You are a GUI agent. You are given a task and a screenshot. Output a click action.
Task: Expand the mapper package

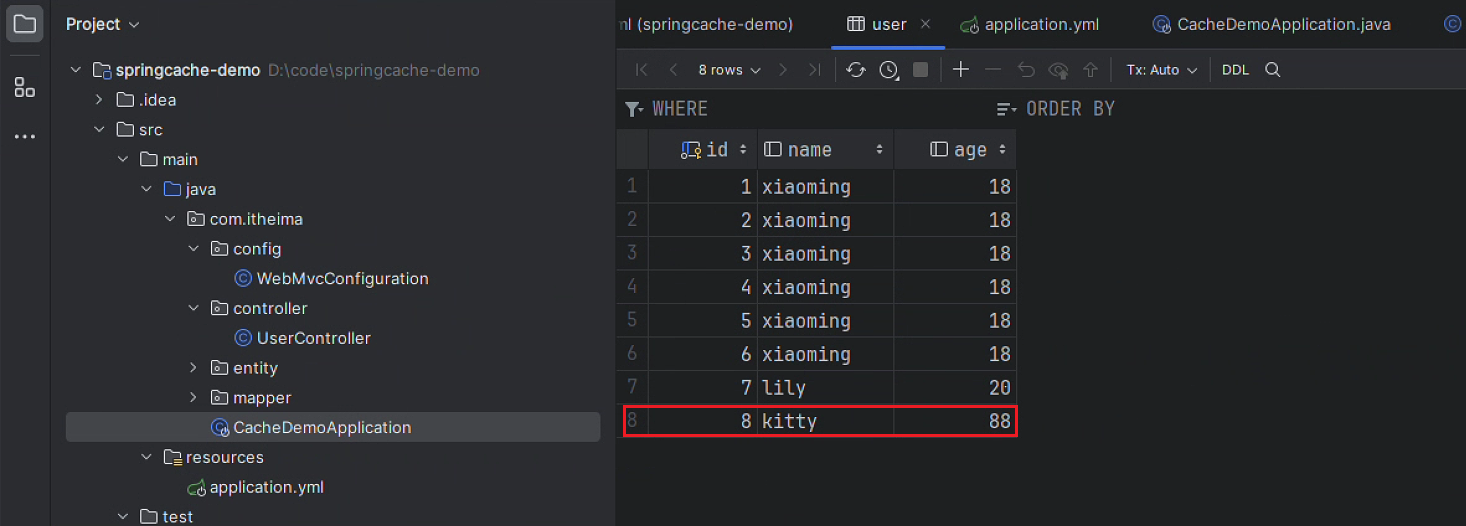point(194,398)
